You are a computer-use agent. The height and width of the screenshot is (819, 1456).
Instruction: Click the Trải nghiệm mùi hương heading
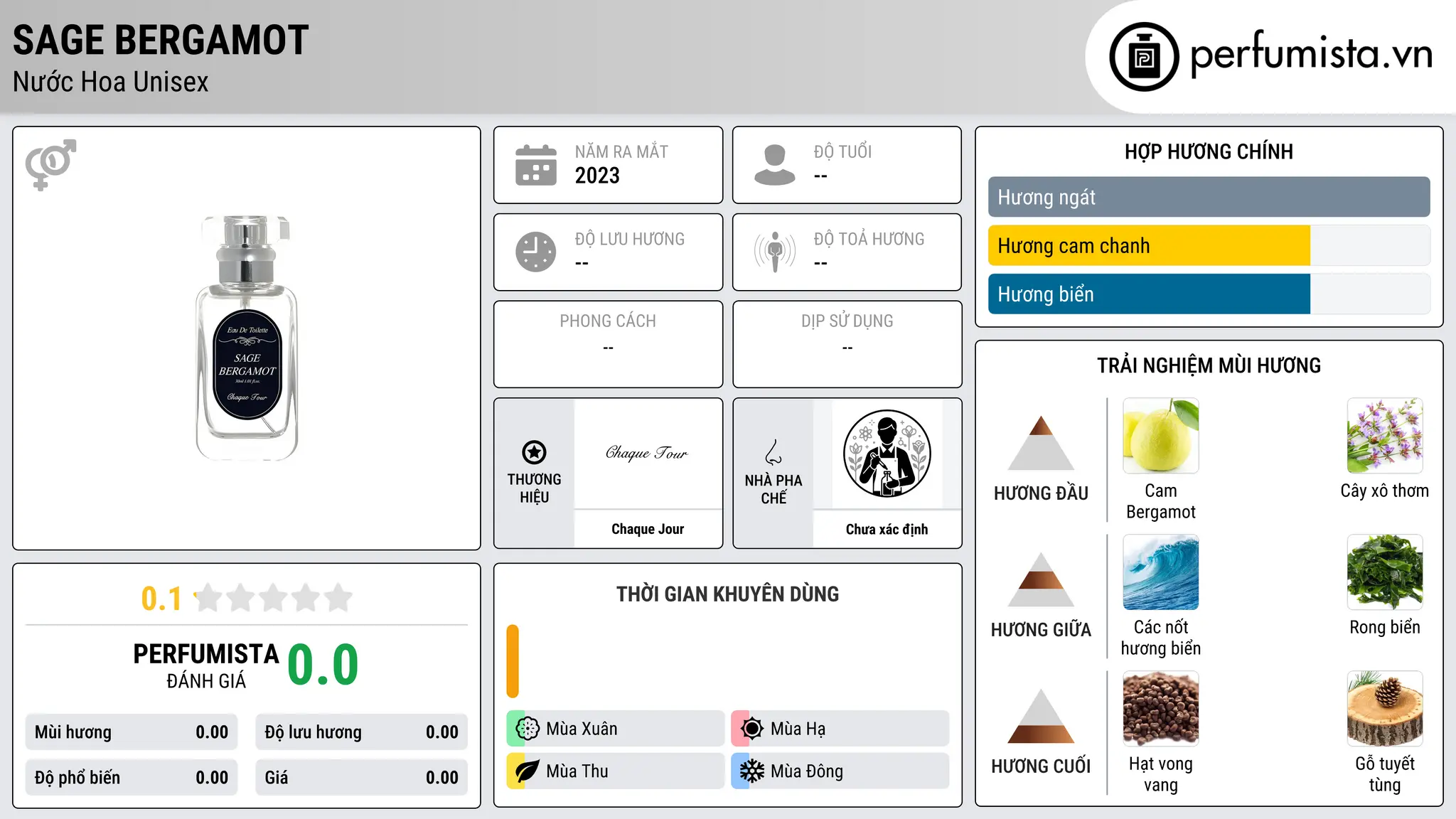coord(1209,365)
